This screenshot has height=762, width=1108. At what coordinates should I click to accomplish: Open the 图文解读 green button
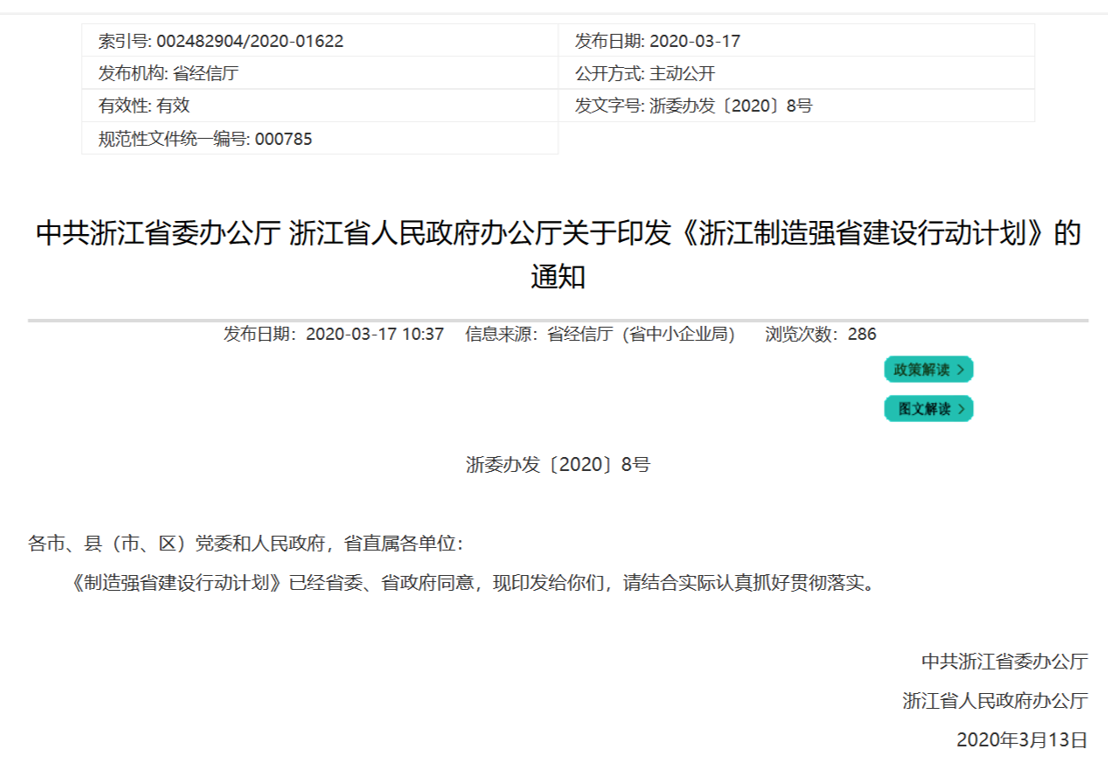[x=929, y=409]
